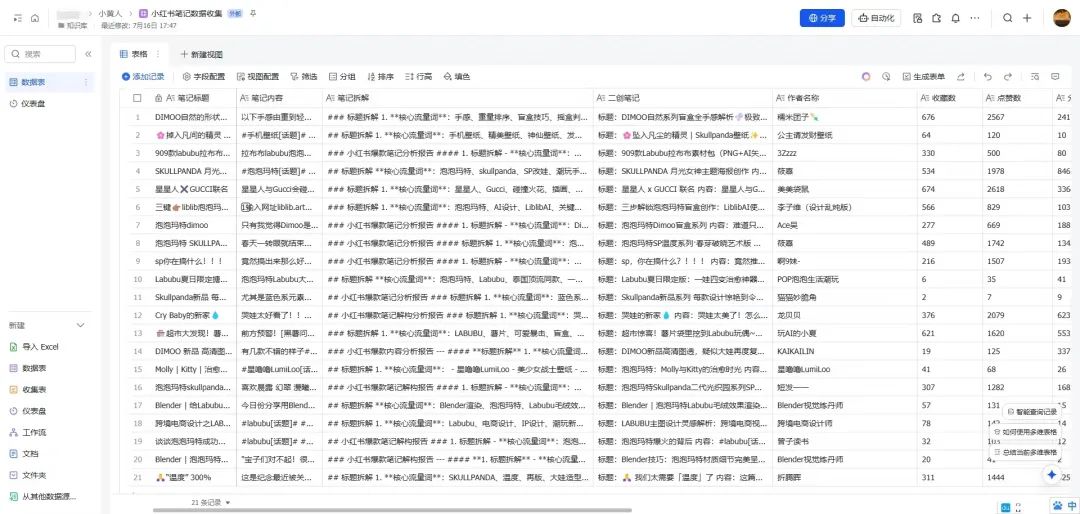
Task: Open the AI sparkle assistant button at the bottom right
Action: click(x=1052, y=475)
